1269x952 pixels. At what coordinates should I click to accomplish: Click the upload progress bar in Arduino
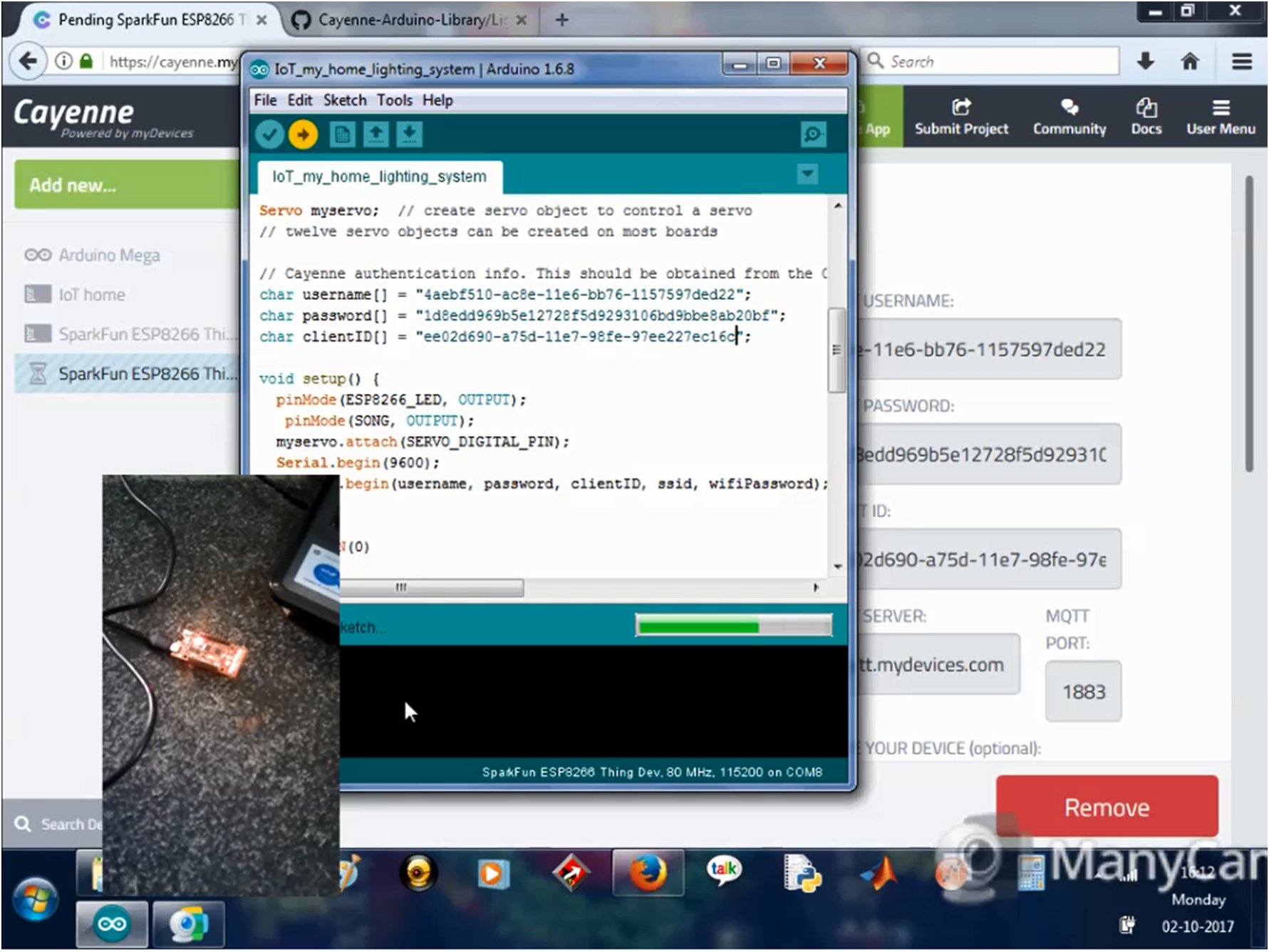733,626
